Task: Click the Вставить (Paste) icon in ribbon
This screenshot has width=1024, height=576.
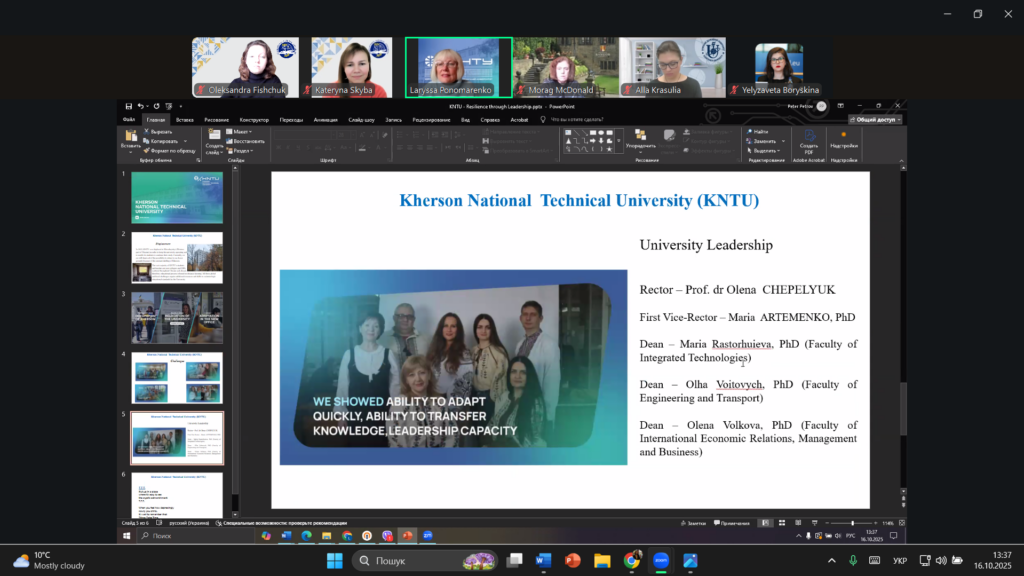Action: [130, 137]
